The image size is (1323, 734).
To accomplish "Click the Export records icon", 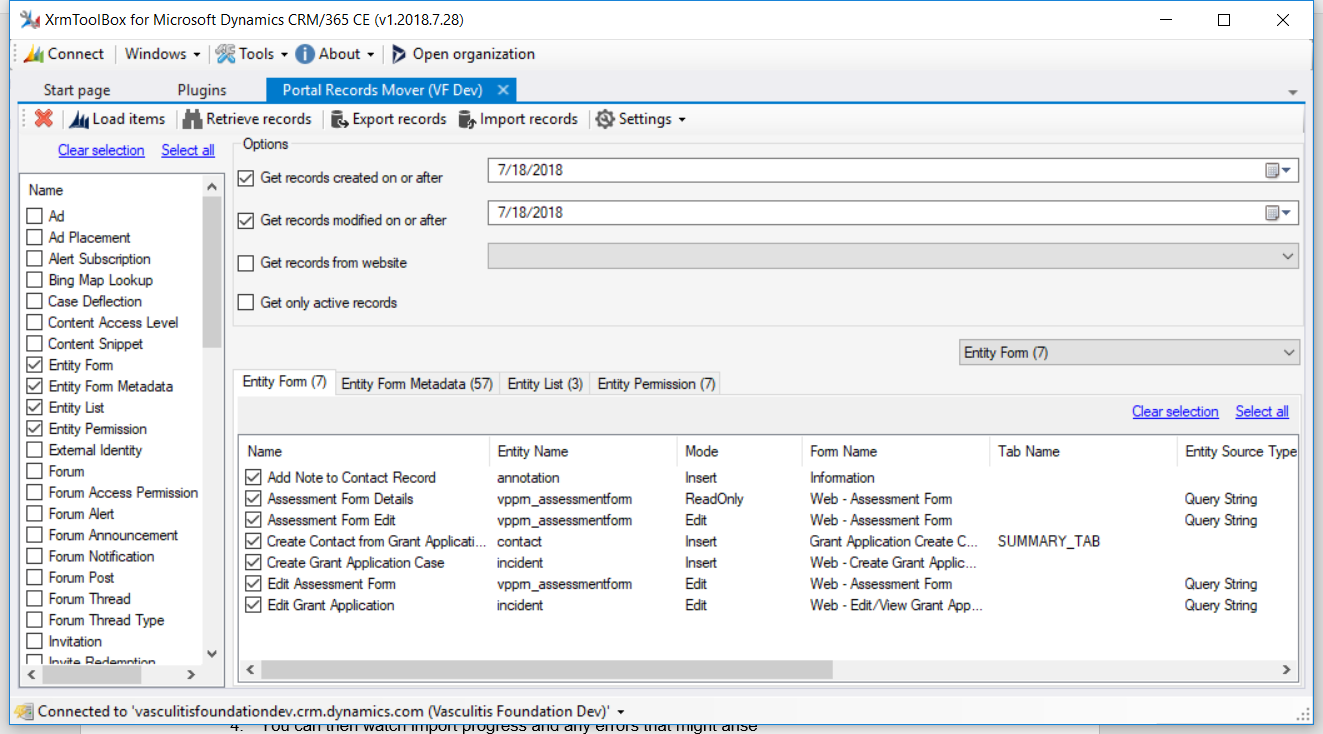I will (x=339, y=119).
